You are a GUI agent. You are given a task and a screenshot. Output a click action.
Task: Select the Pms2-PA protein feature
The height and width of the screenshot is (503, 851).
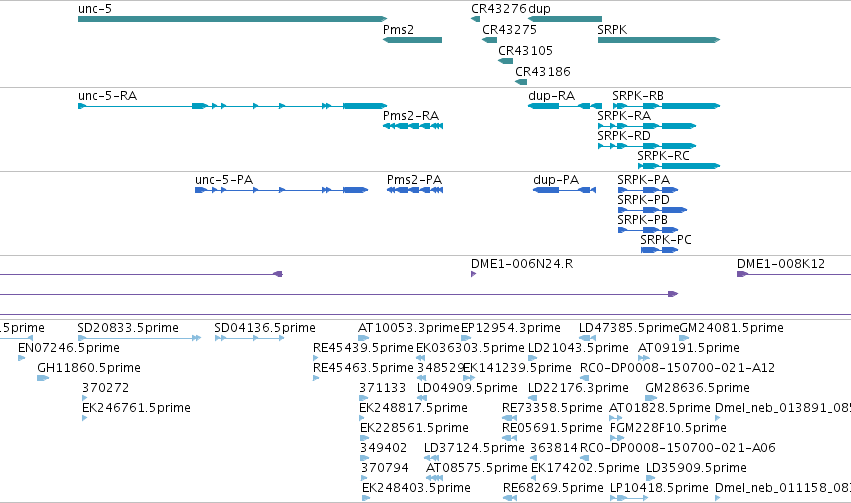[415, 190]
